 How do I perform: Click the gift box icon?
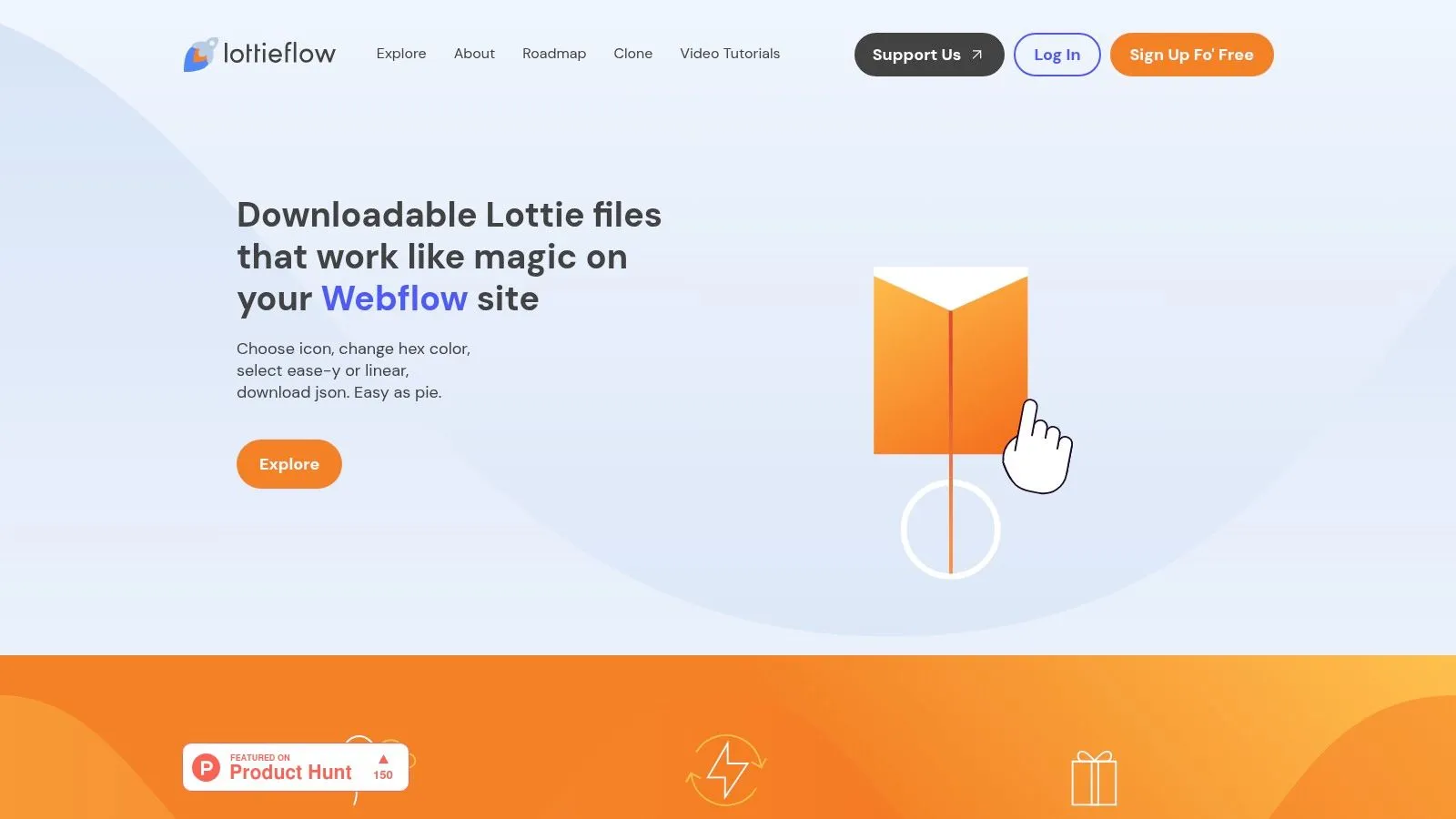point(1094,778)
